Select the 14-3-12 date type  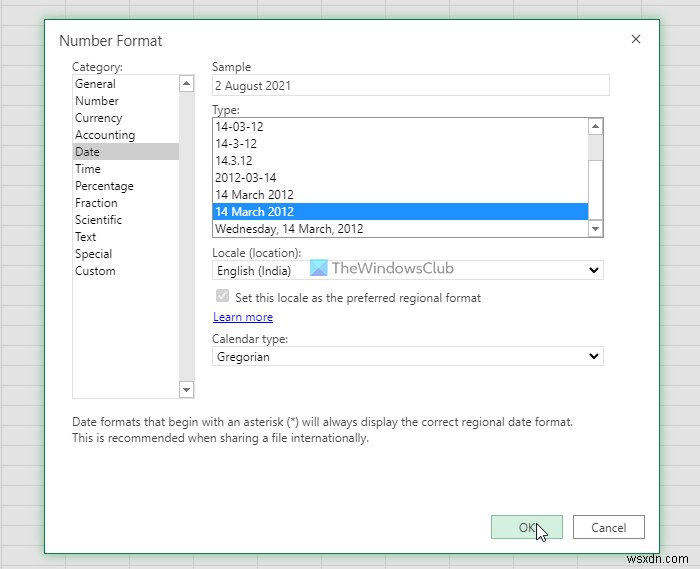400,144
